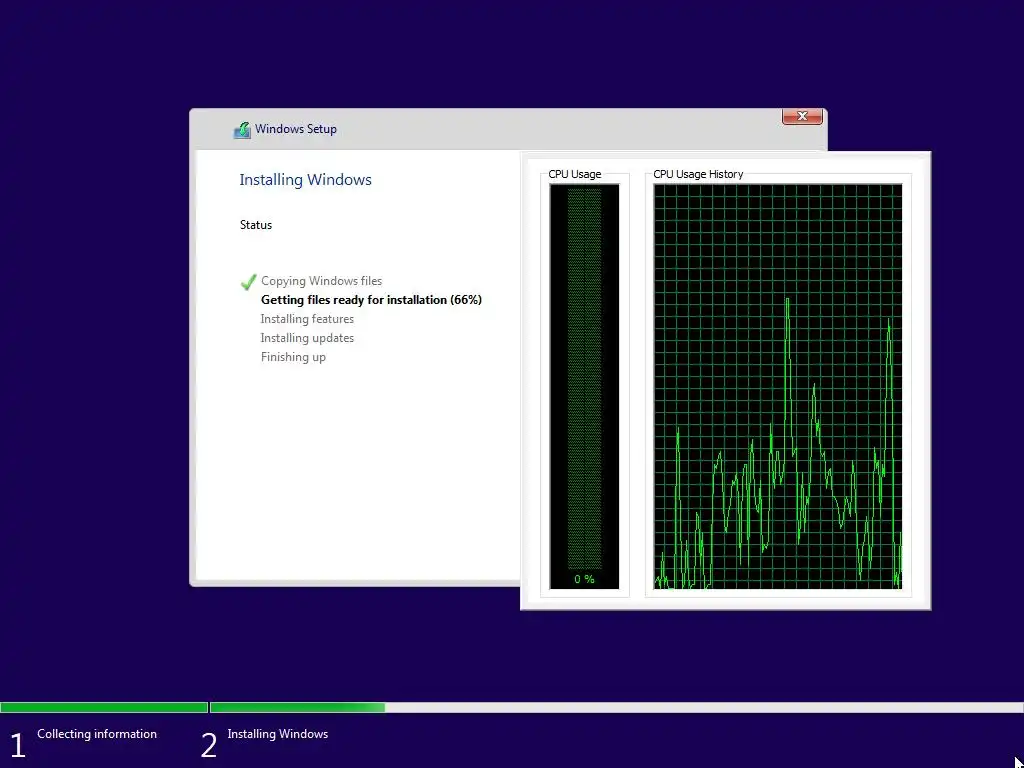Click the step number 1 at the bottom
Viewport: 1024px width, 768px height.
click(x=18, y=746)
